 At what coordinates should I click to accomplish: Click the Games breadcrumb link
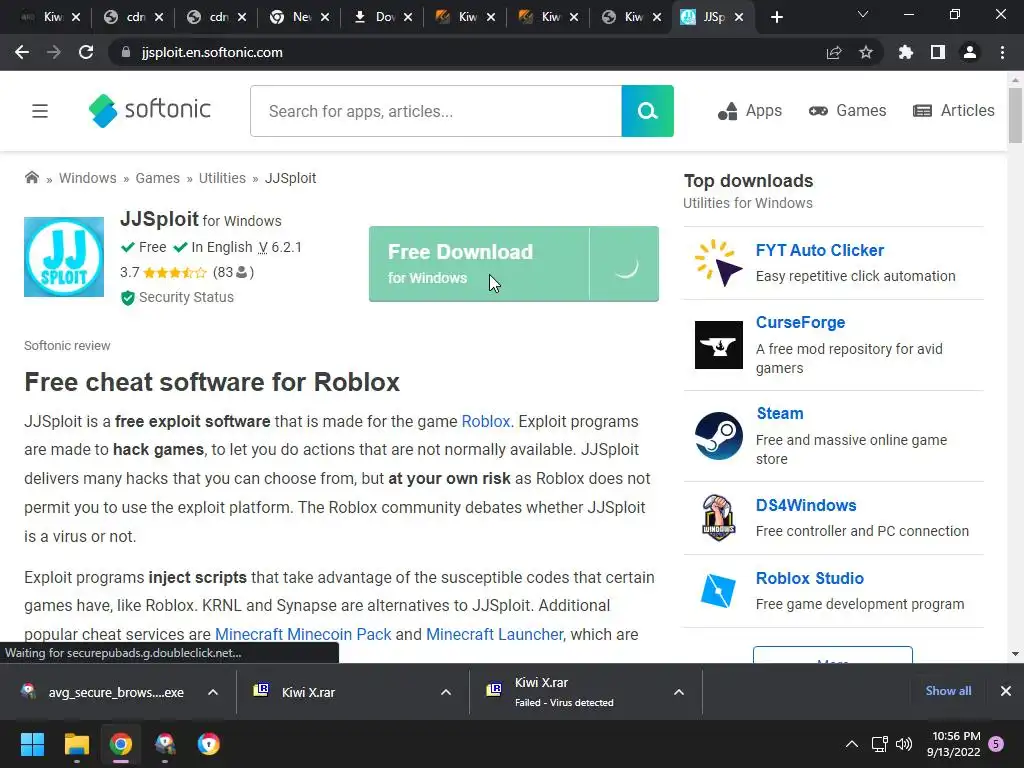coord(157,178)
